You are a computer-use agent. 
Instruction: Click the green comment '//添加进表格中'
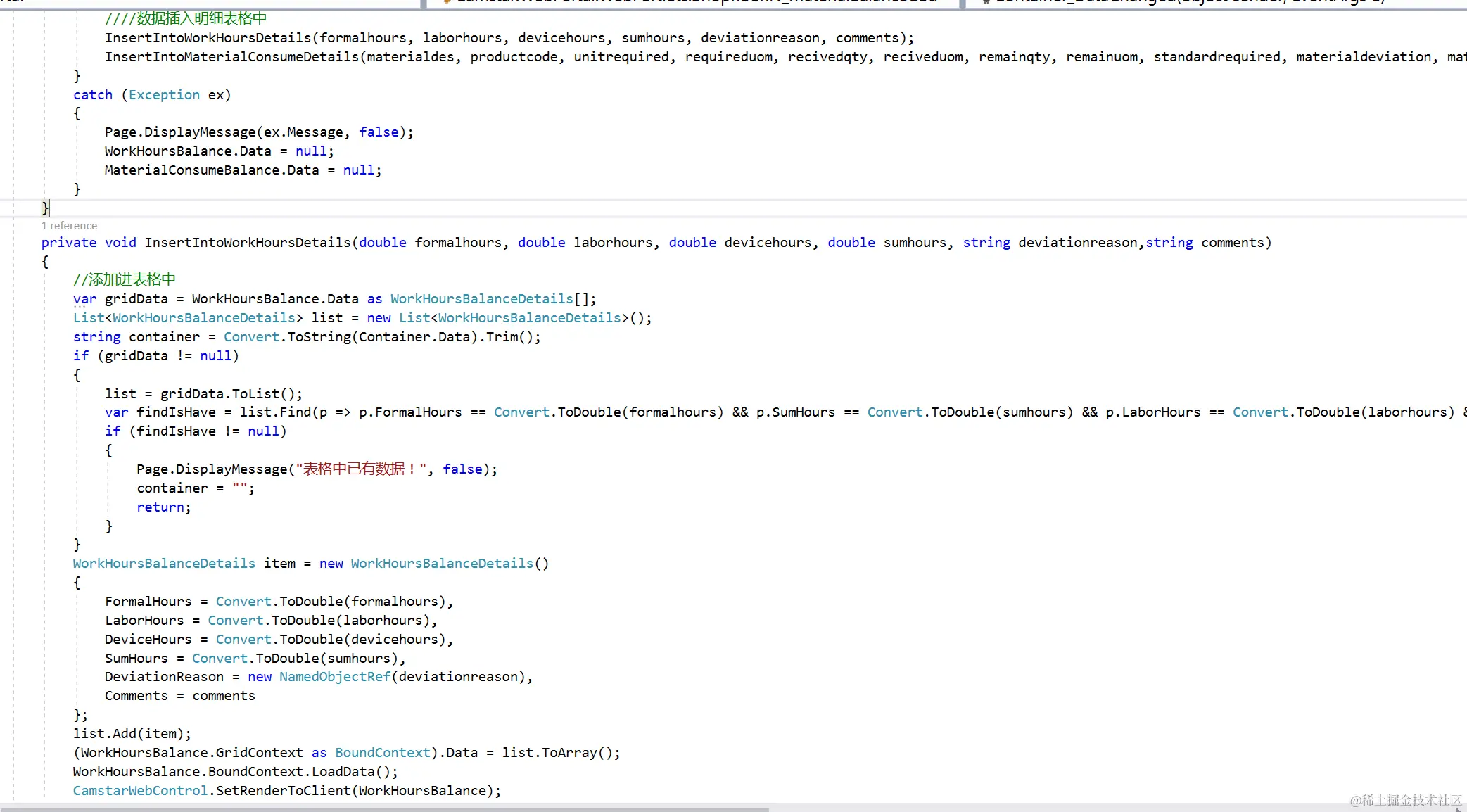click(x=125, y=280)
